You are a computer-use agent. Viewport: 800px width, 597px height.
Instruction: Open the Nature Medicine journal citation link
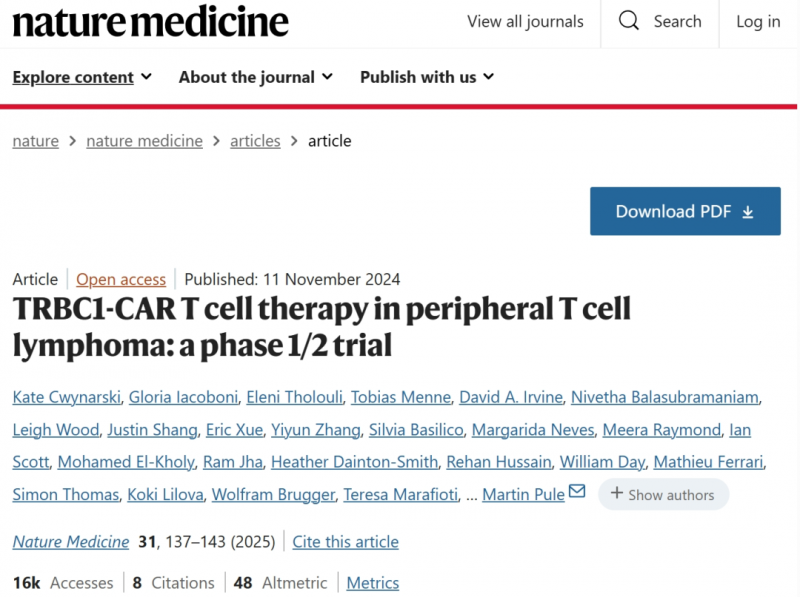point(71,541)
